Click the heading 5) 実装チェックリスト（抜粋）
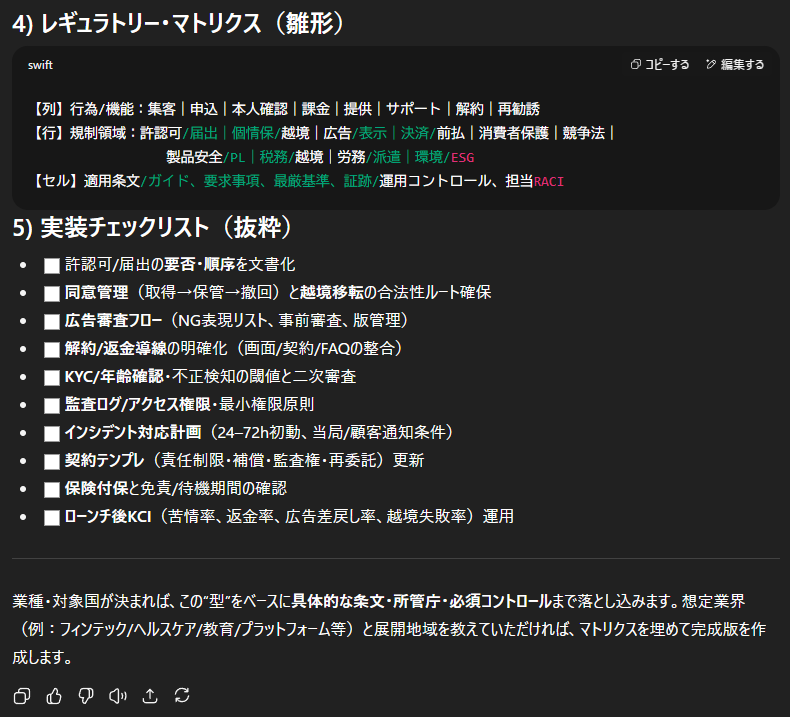Screen dimensions: 790x717 click(x=153, y=227)
